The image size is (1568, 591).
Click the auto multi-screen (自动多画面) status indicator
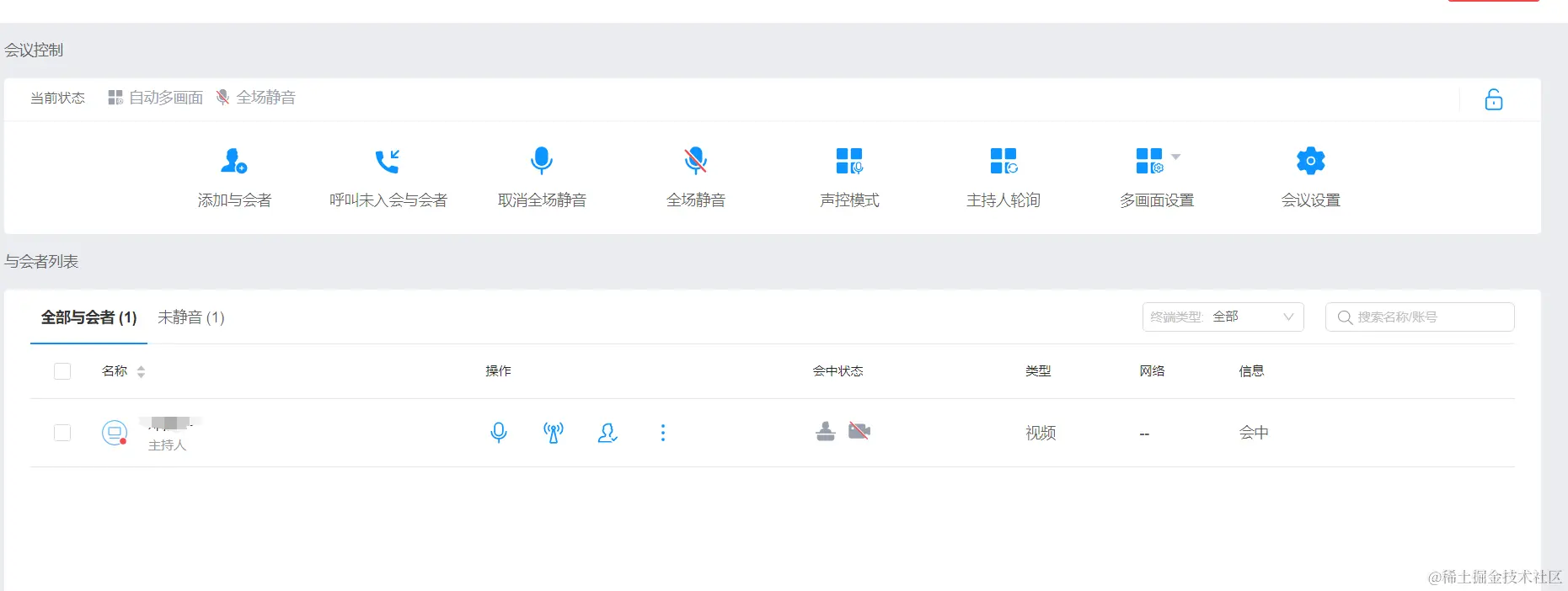[x=156, y=98]
